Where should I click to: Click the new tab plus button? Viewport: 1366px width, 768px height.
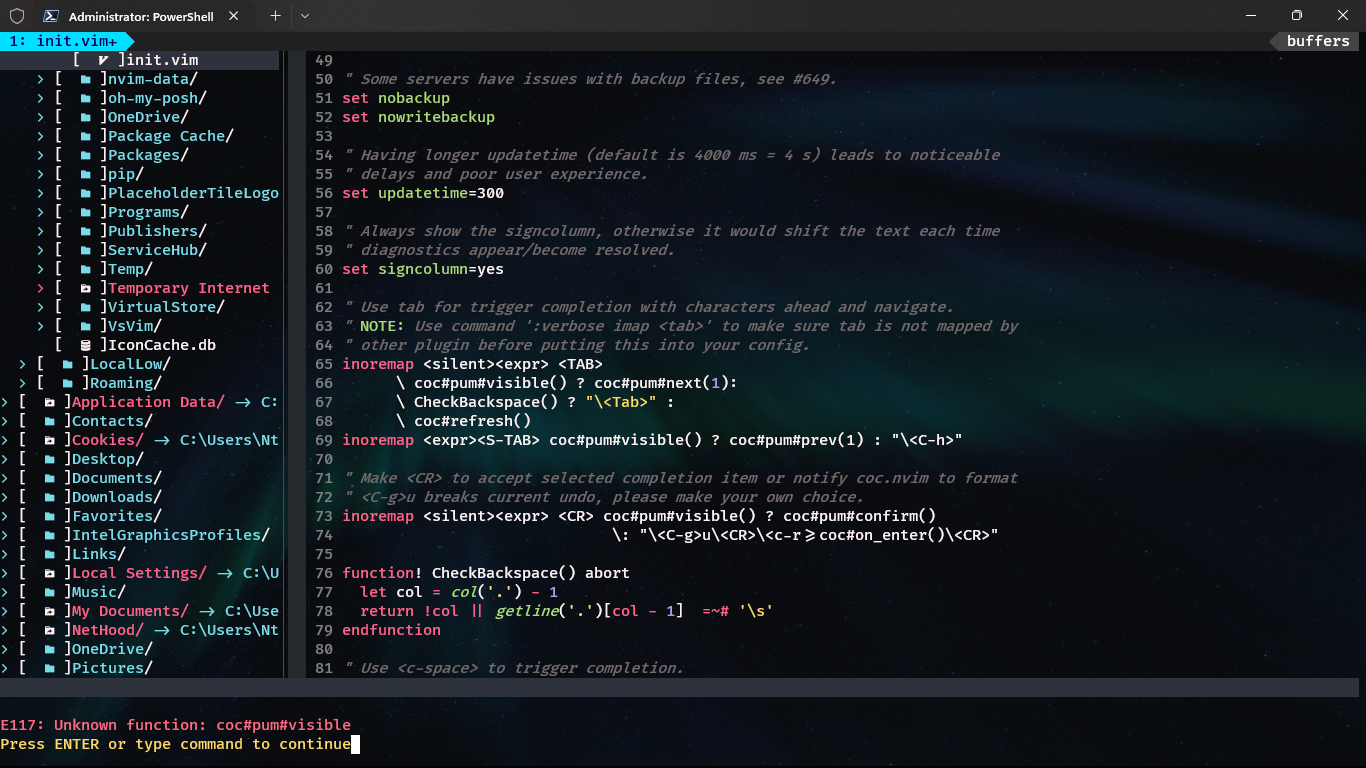[274, 16]
